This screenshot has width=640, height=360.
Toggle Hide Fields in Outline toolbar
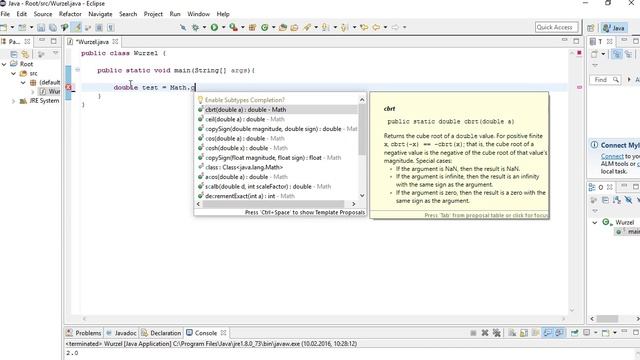coord(628,200)
